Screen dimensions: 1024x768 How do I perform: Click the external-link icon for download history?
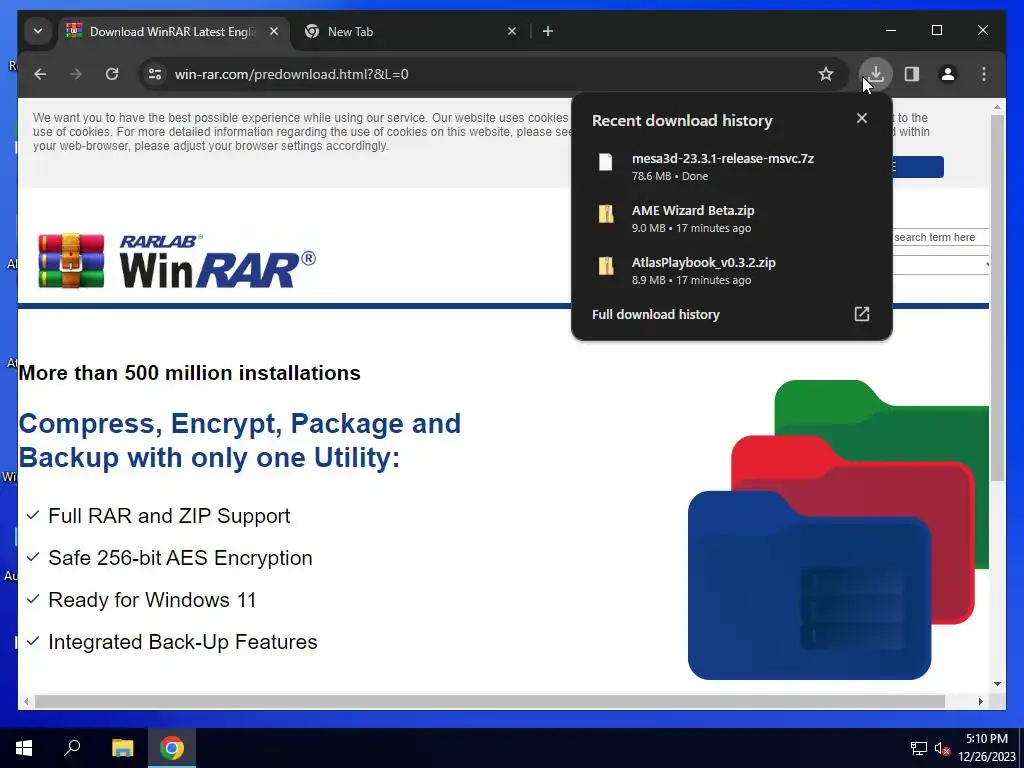(x=862, y=314)
